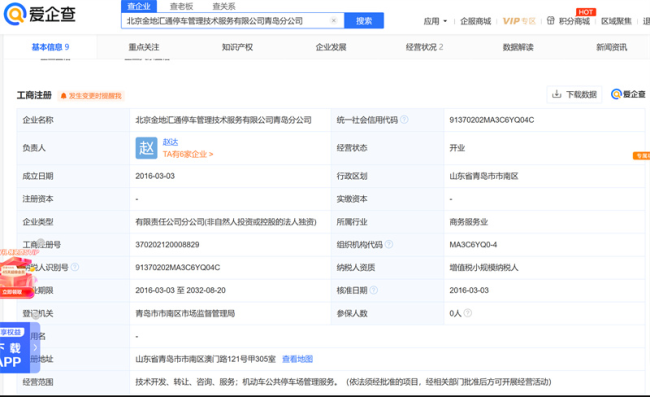
Task: Click the 工商注册 section heading
Action: pyautogui.click(x=34, y=95)
